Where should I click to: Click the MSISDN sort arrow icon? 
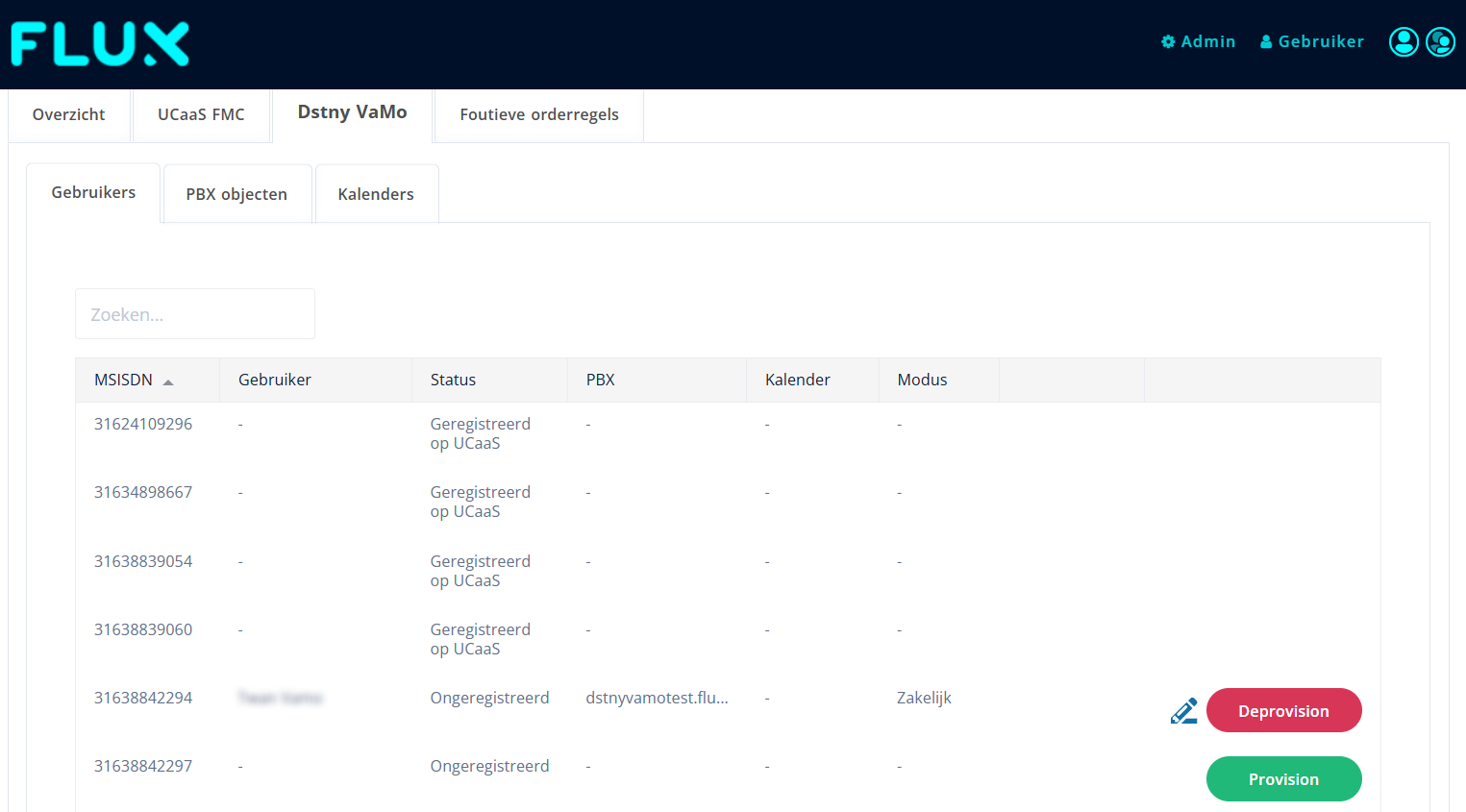168,382
